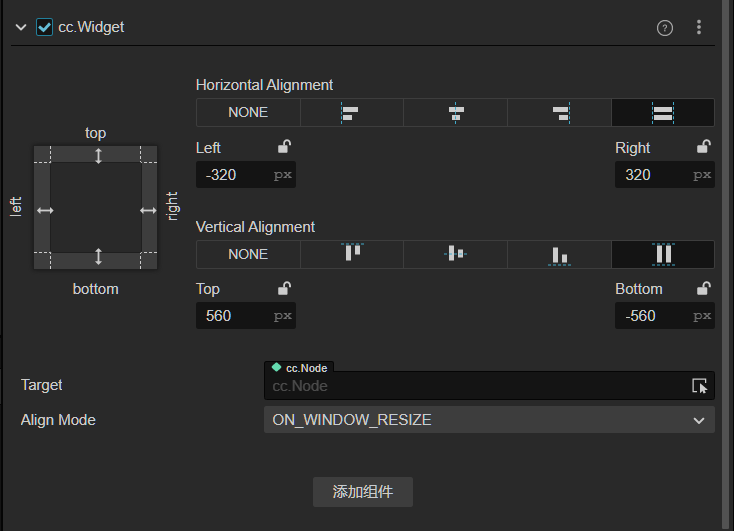
Task: Toggle the Bottom offset lock
Action: point(704,288)
